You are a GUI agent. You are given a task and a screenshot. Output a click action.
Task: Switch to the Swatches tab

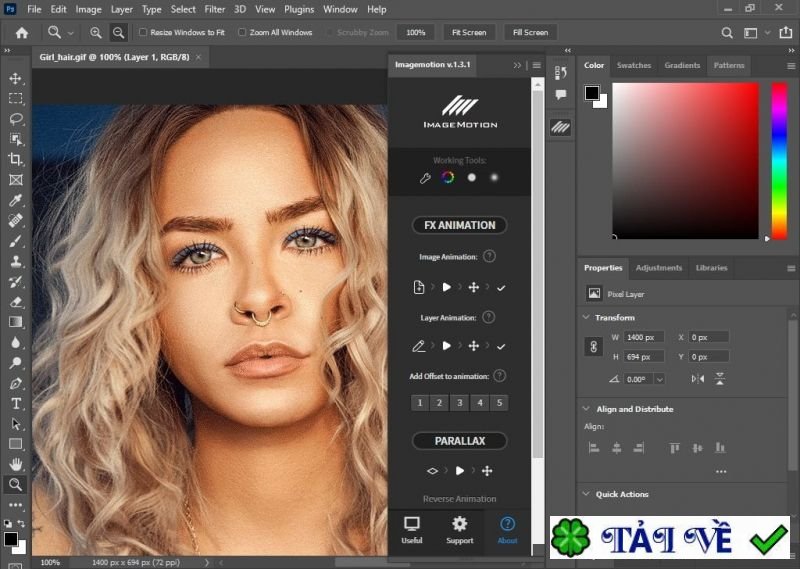click(633, 66)
